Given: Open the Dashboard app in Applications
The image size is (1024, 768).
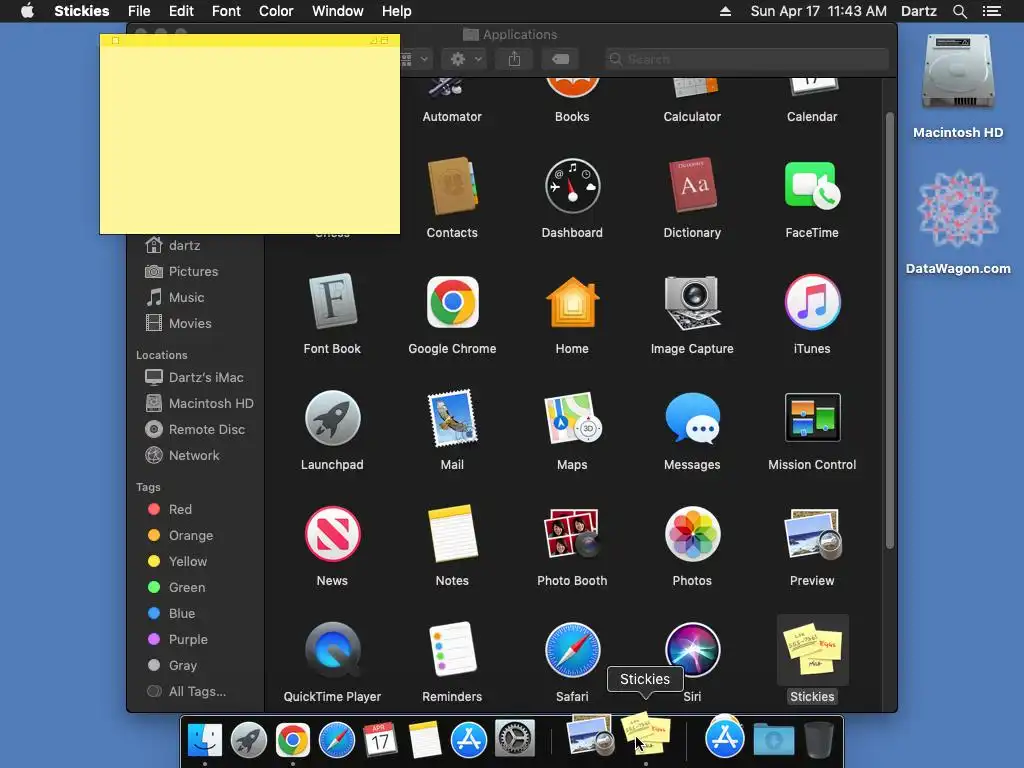Looking at the screenshot, I should pyautogui.click(x=572, y=187).
